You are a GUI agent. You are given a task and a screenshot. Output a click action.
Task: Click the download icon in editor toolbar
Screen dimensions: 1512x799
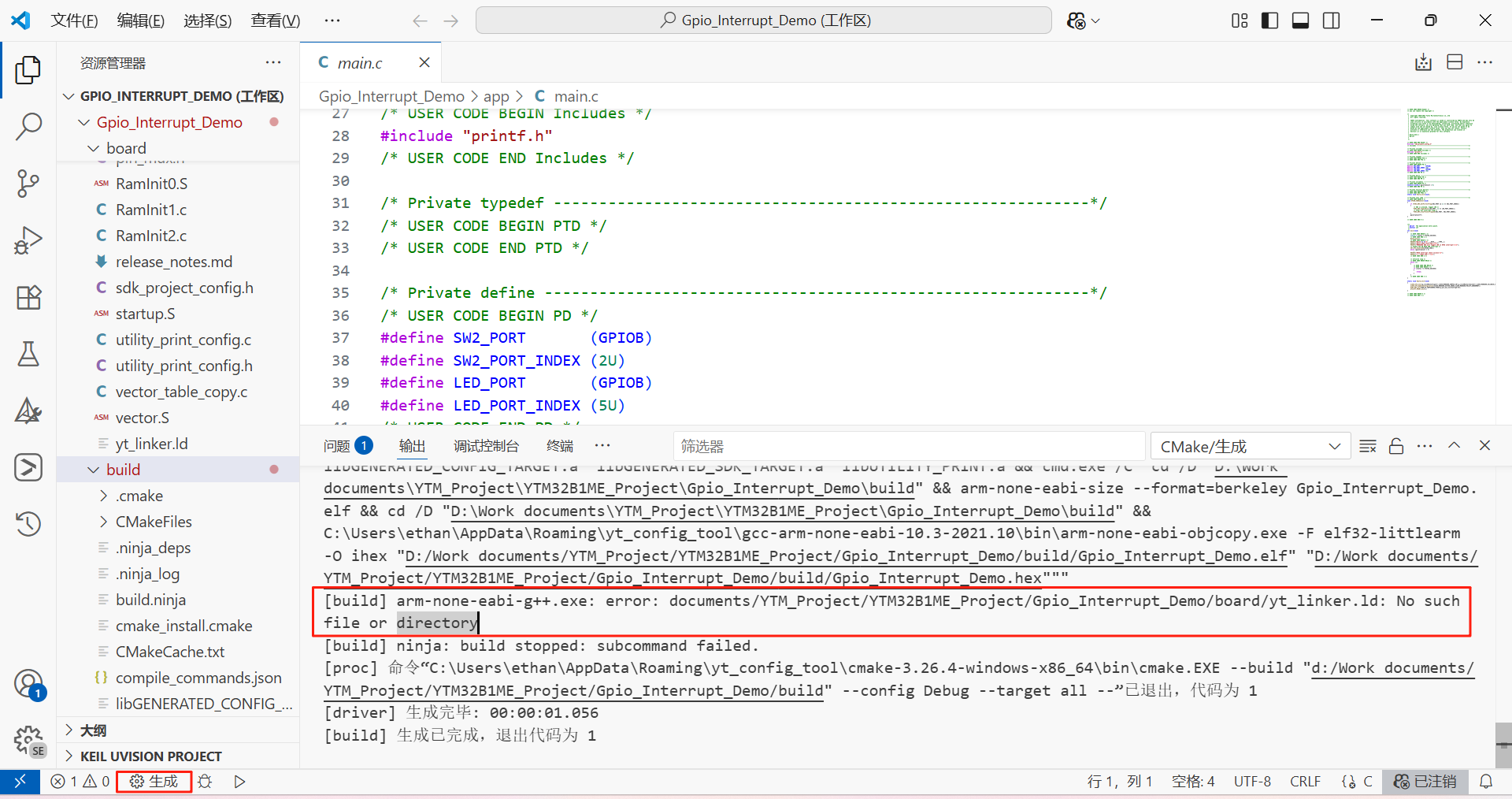tap(1423, 62)
